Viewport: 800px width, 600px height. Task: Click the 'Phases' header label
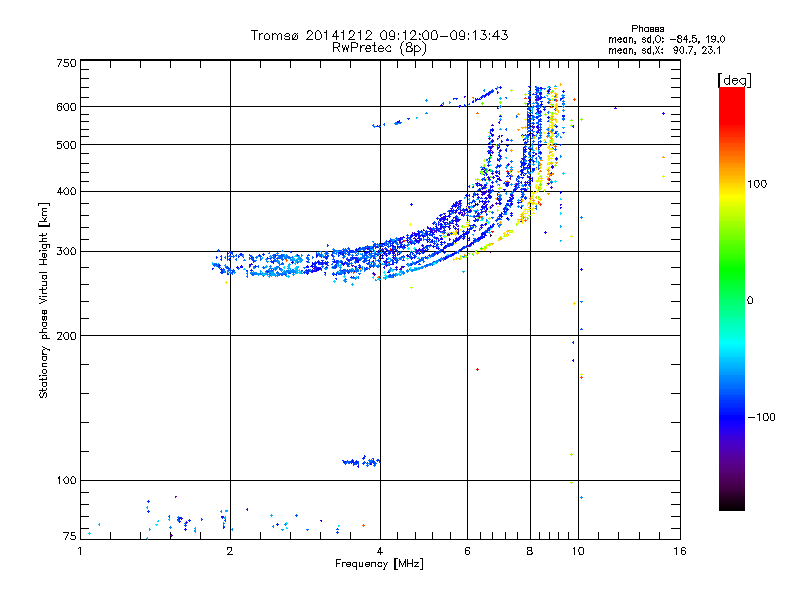(647, 29)
